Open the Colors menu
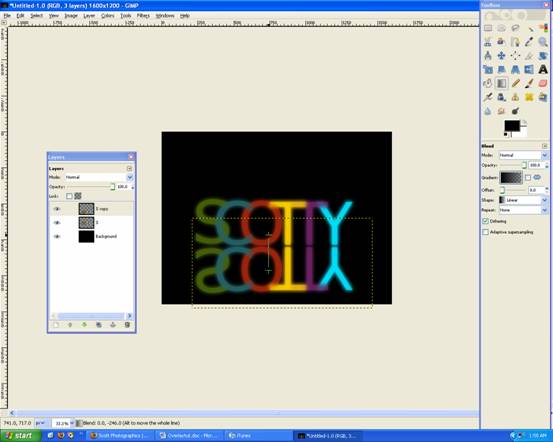The width and height of the screenshot is (553, 442). (108, 16)
